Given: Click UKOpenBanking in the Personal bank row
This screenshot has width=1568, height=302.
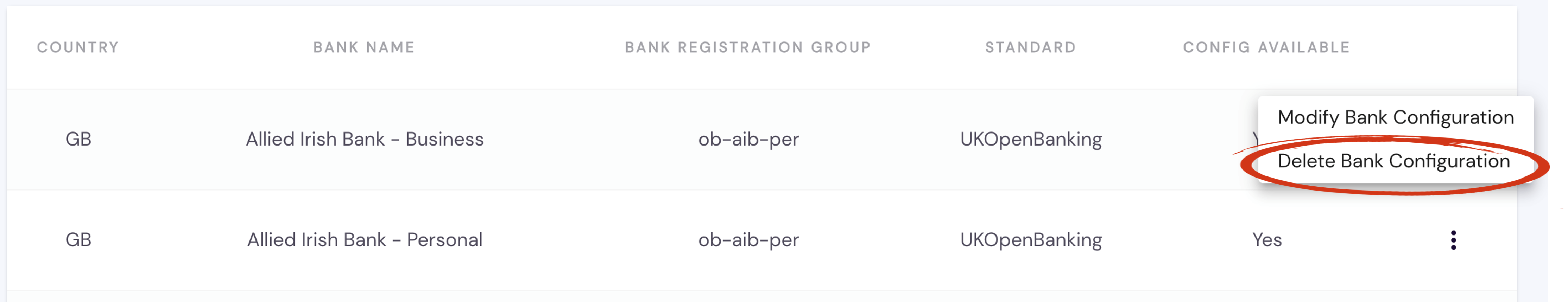Looking at the screenshot, I should [1031, 240].
